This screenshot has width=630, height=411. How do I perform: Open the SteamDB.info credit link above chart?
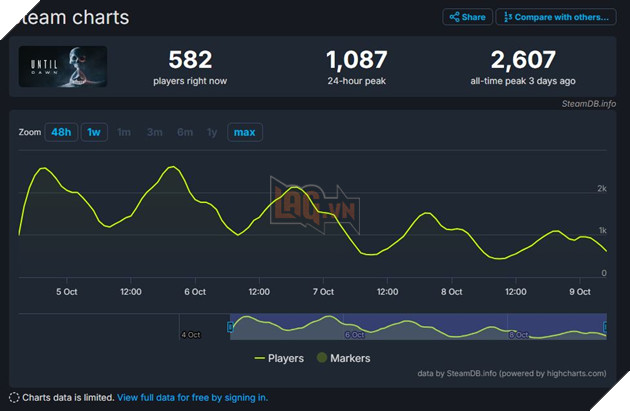(587, 103)
